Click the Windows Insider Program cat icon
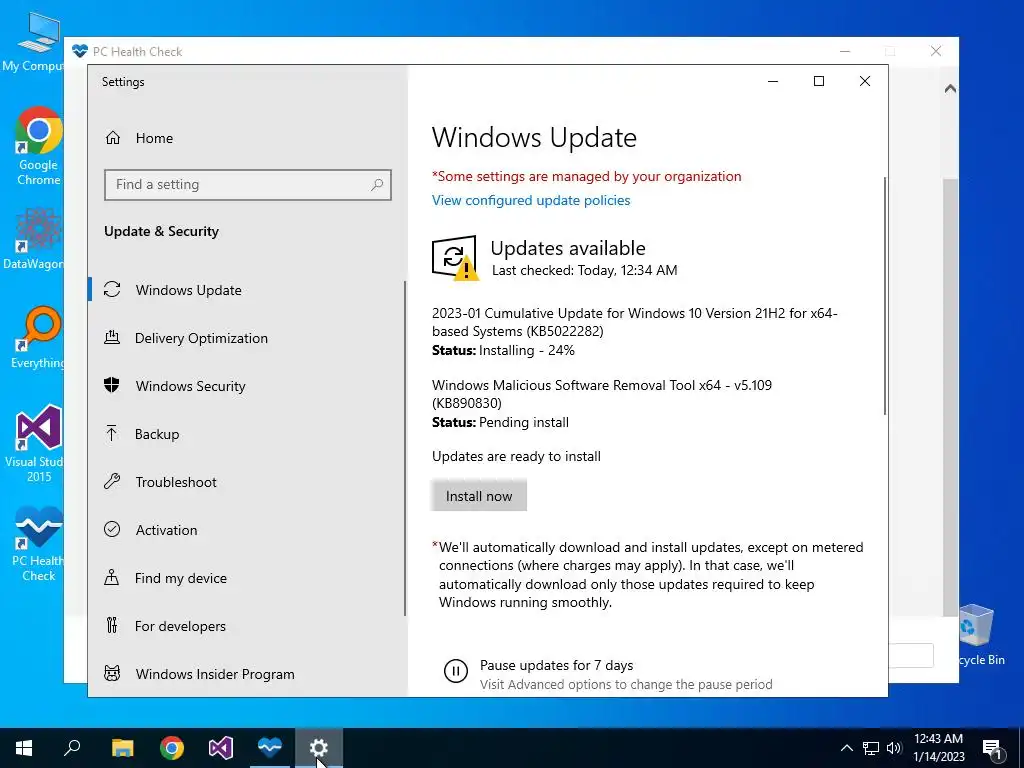The height and width of the screenshot is (768, 1024). coord(112,673)
